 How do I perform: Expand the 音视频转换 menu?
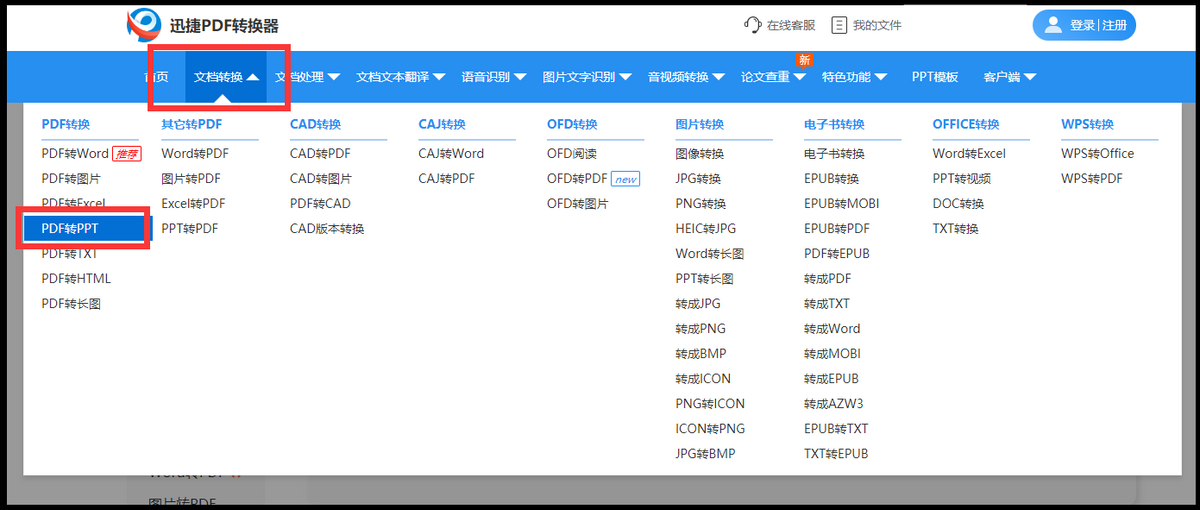[686, 77]
